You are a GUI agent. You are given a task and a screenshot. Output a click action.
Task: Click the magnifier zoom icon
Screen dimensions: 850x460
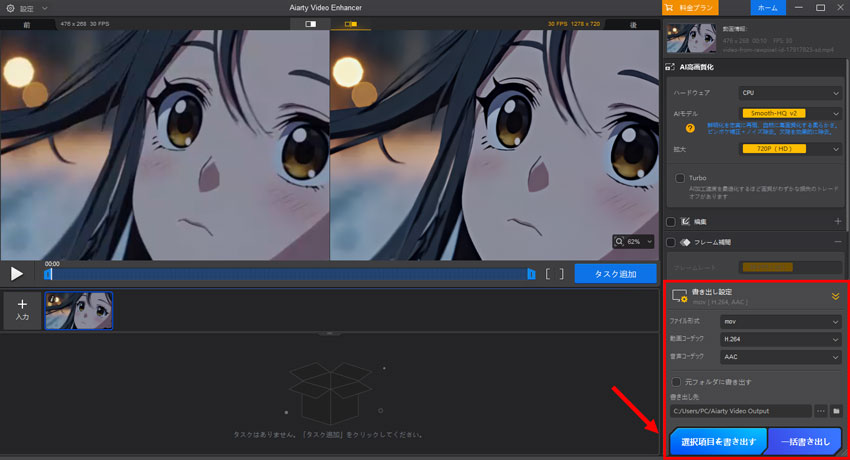point(619,242)
